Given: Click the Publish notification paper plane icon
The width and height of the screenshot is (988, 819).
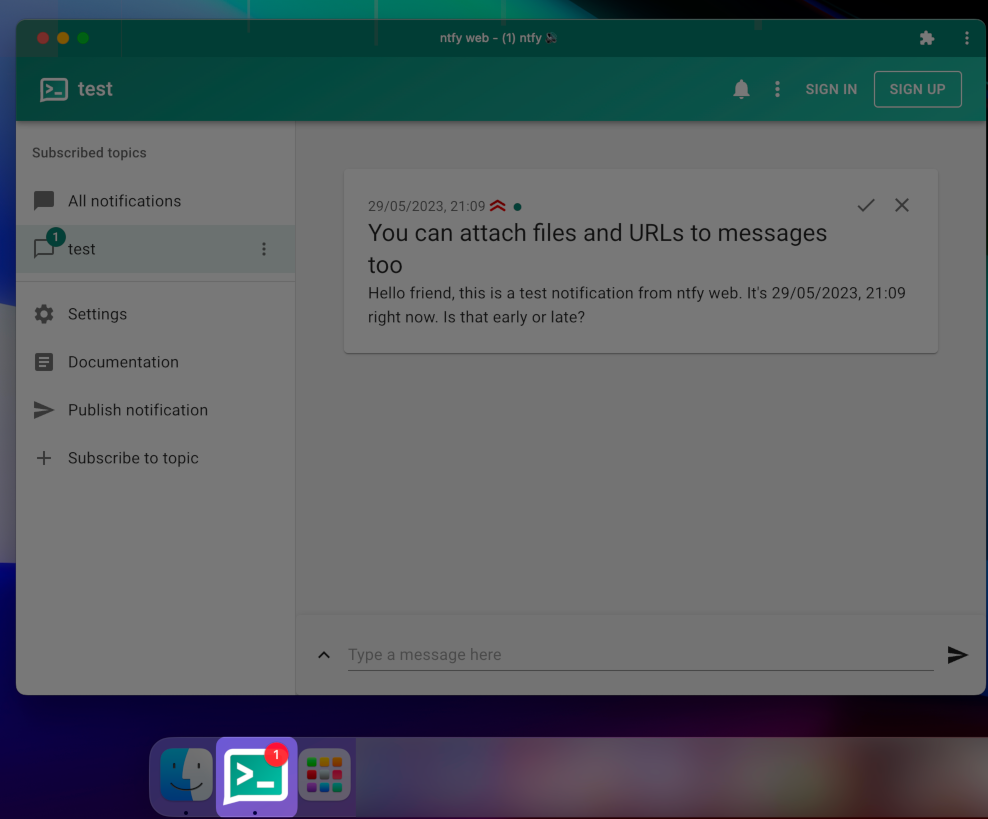Looking at the screenshot, I should click(x=44, y=410).
